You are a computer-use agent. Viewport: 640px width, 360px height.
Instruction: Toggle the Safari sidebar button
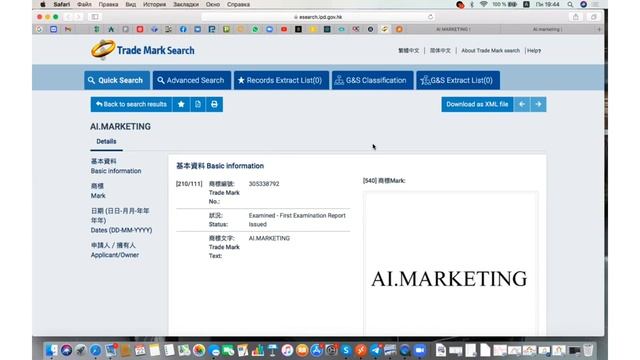[x=95, y=17]
